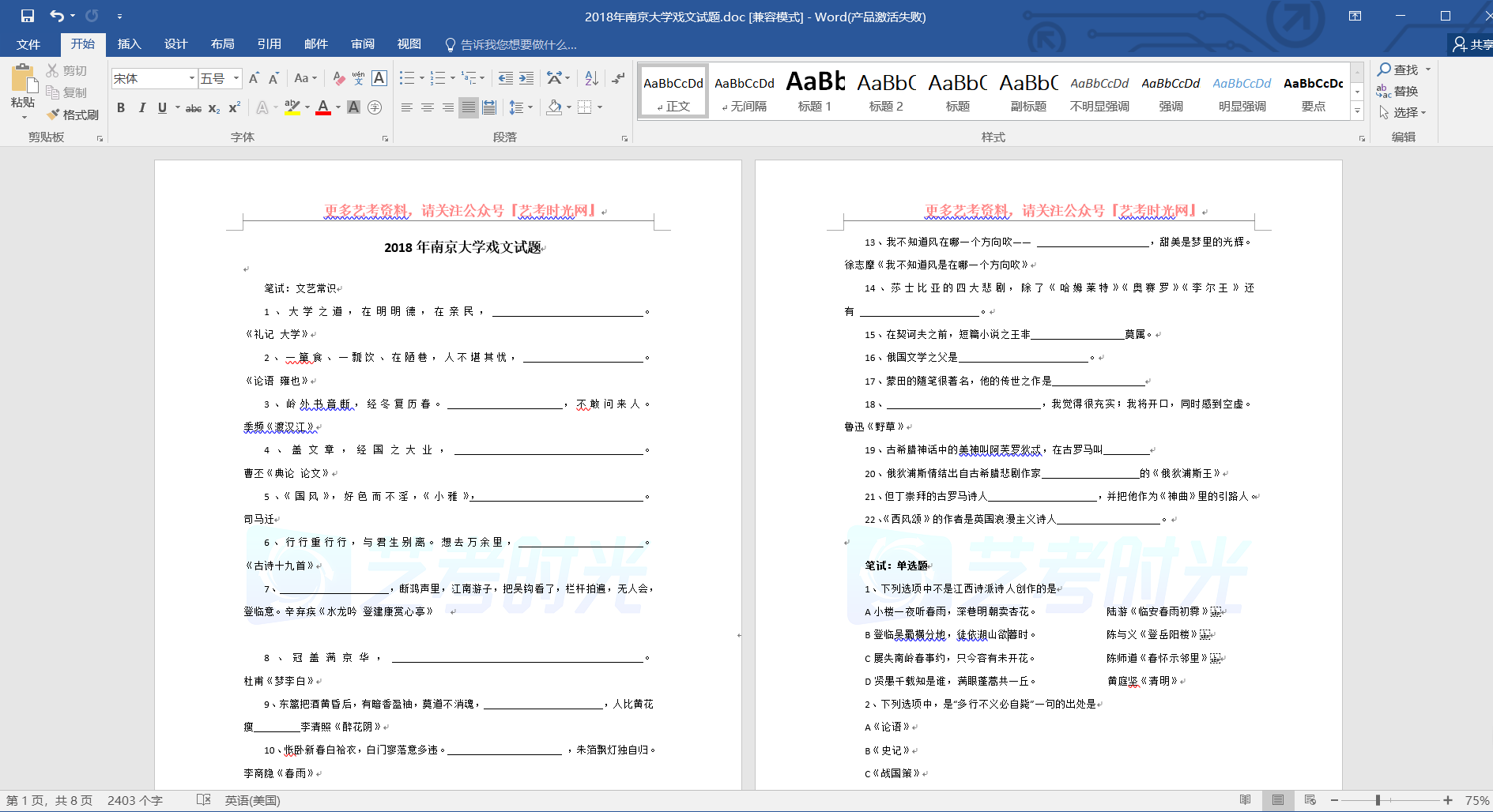Image resolution: width=1493 pixels, height=812 pixels.
Task: Apply the 标题 1 heading style
Action: pos(815,92)
